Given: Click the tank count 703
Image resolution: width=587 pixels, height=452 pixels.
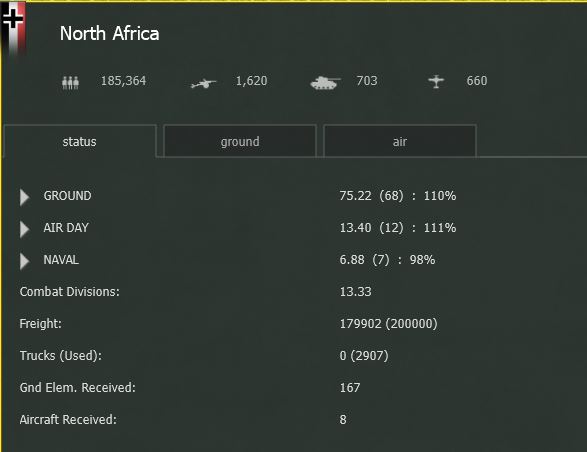Looking at the screenshot, I should 367,81.
